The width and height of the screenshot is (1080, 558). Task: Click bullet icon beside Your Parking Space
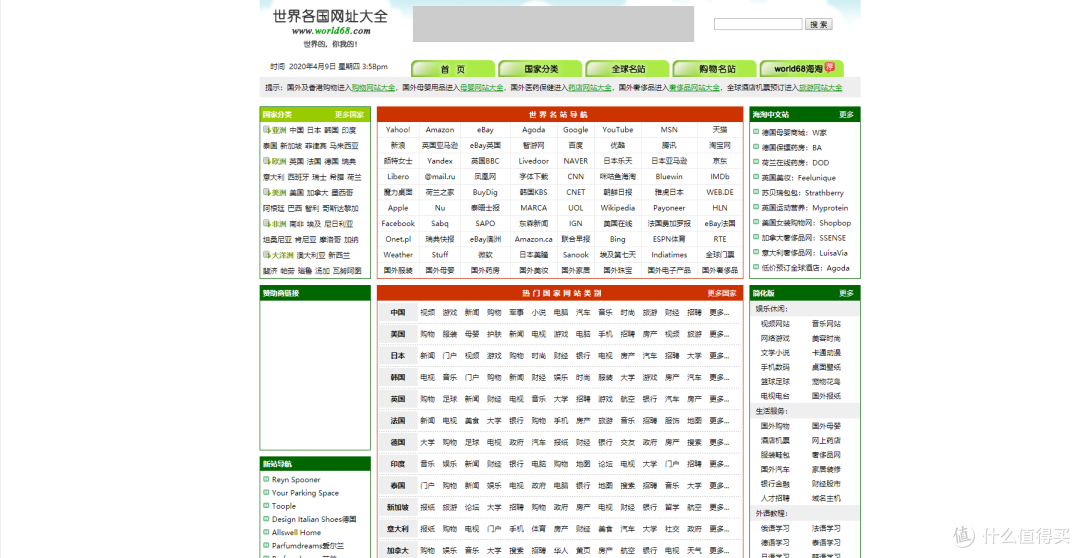[266, 492]
